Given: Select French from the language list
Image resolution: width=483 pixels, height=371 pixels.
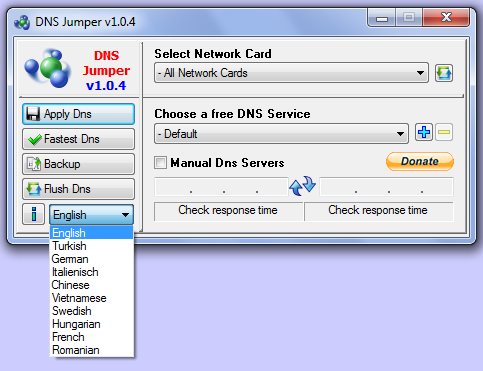Looking at the screenshot, I should pyautogui.click(x=91, y=337).
